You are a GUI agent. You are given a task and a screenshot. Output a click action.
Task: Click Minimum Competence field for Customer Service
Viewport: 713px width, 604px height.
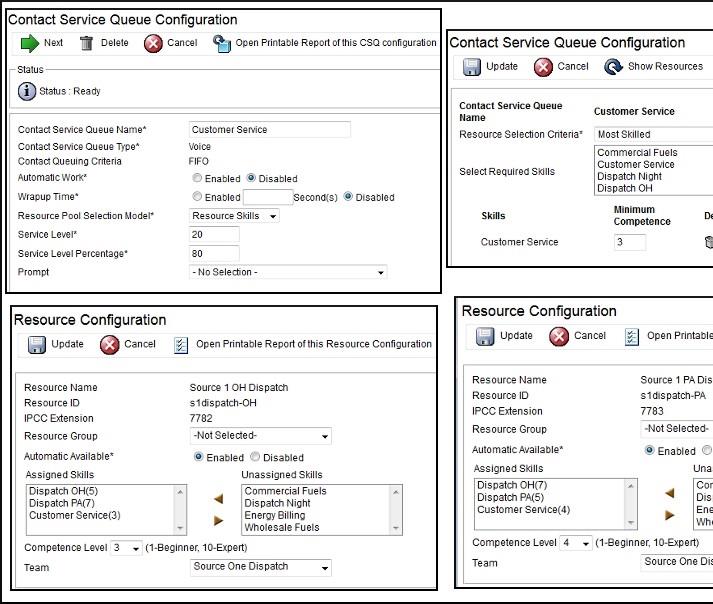click(630, 242)
